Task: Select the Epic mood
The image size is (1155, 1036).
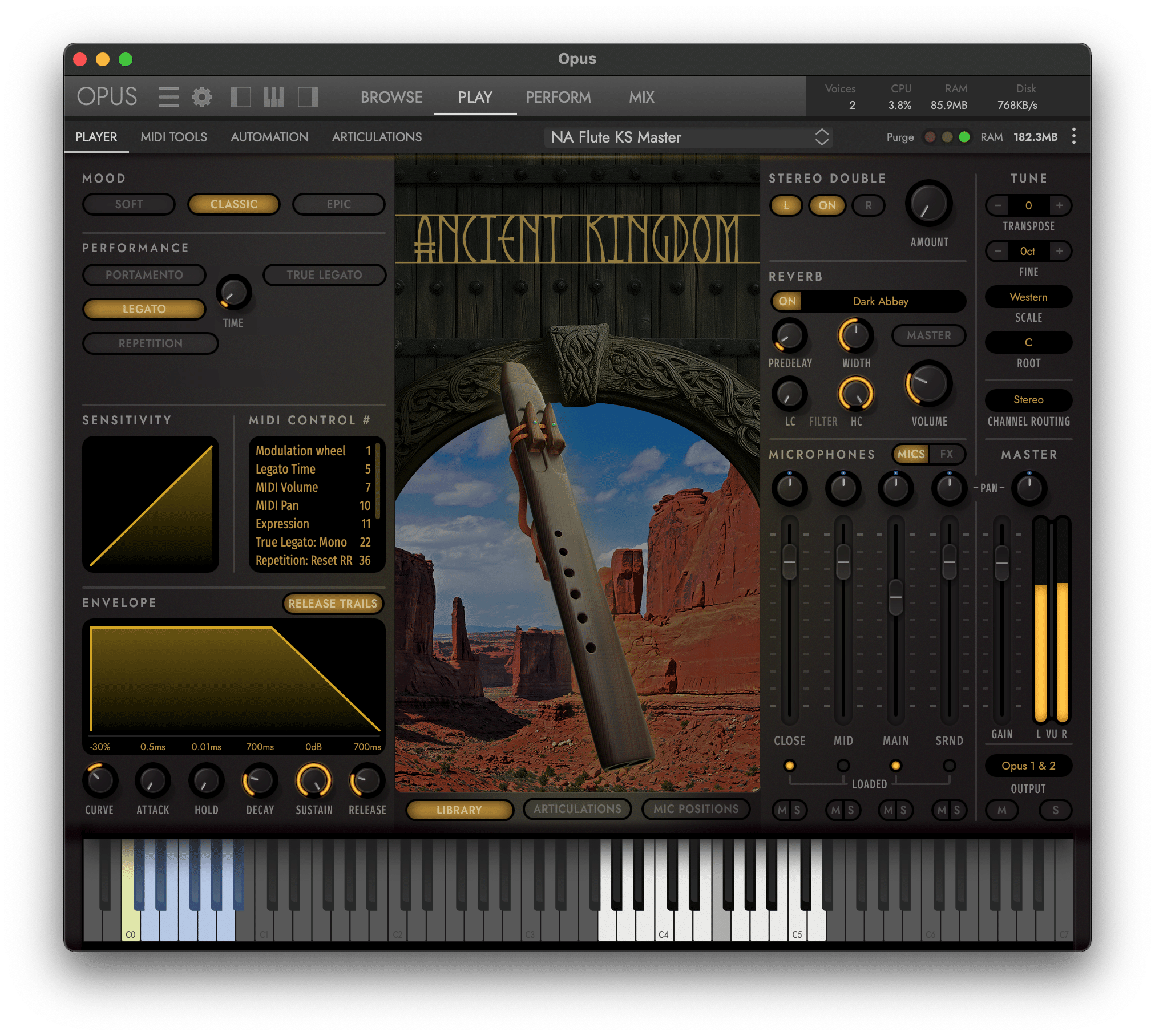Action: coord(338,204)
